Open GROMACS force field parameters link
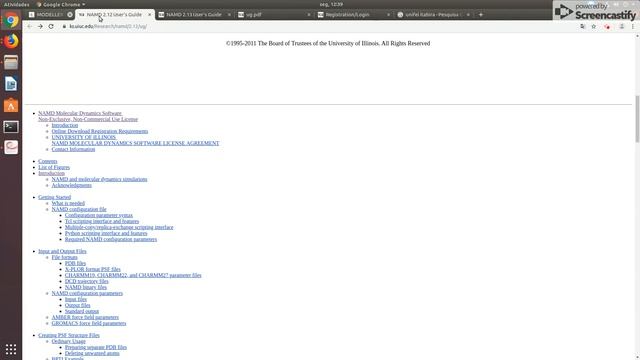Screen dimensions: 640x360 point(89,323)
